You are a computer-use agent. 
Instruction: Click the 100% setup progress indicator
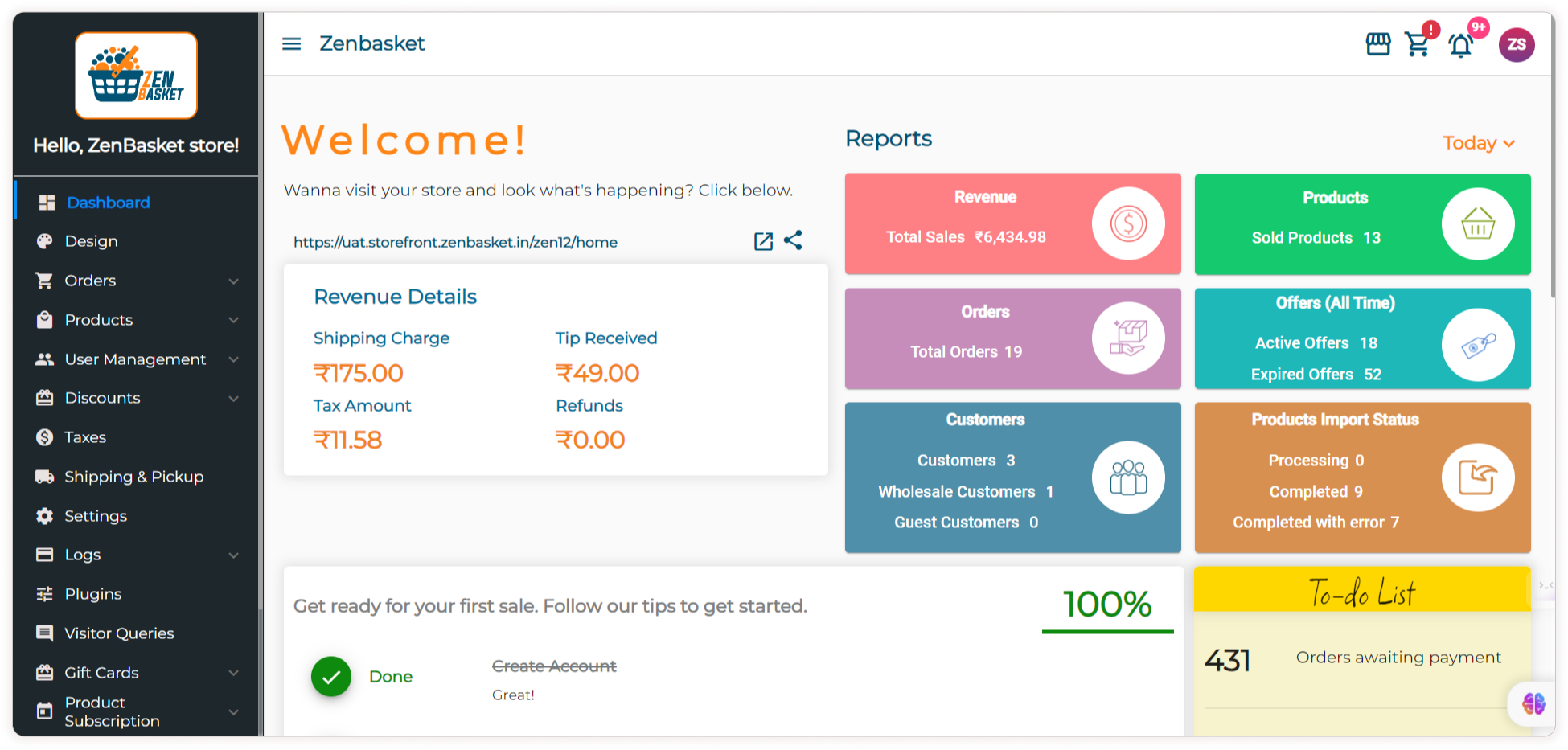coord(1107,605)
